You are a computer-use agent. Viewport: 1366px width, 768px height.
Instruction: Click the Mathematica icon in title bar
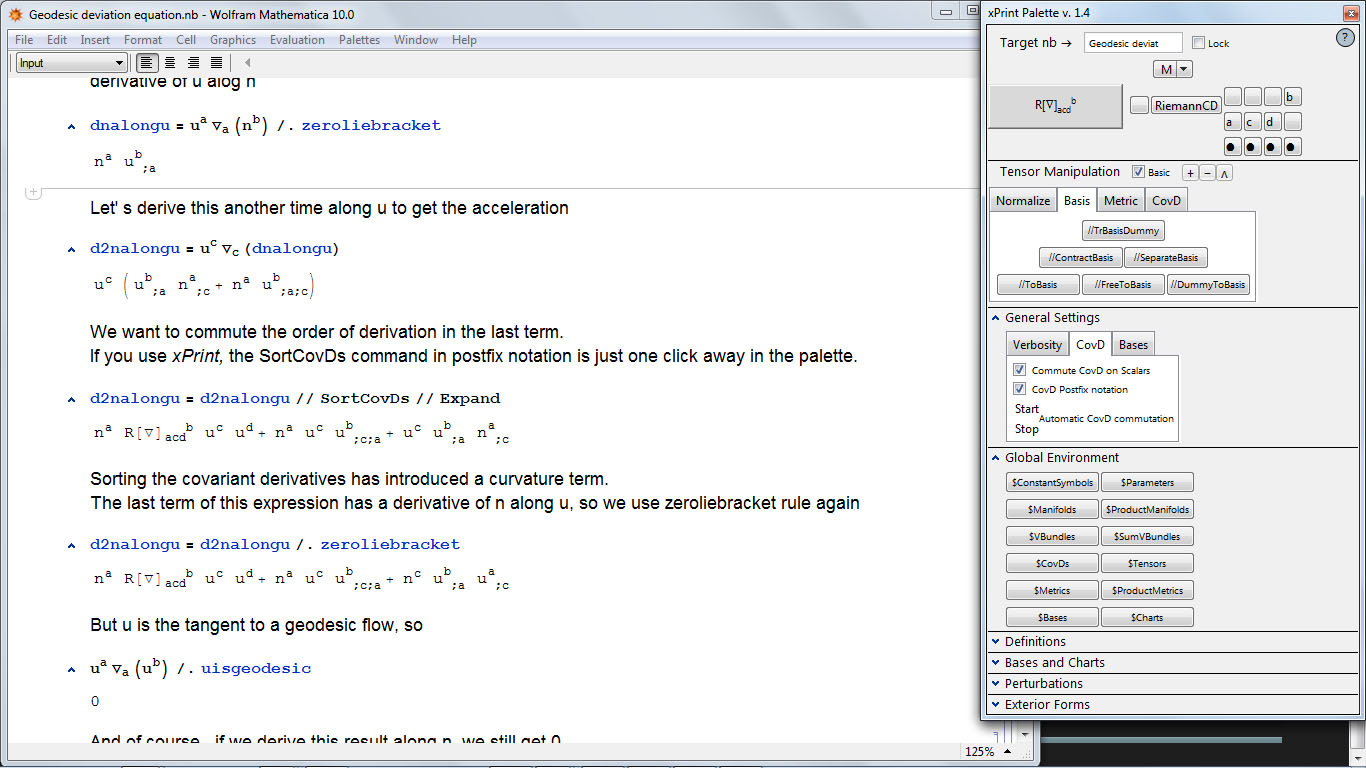tap(15, 15)
